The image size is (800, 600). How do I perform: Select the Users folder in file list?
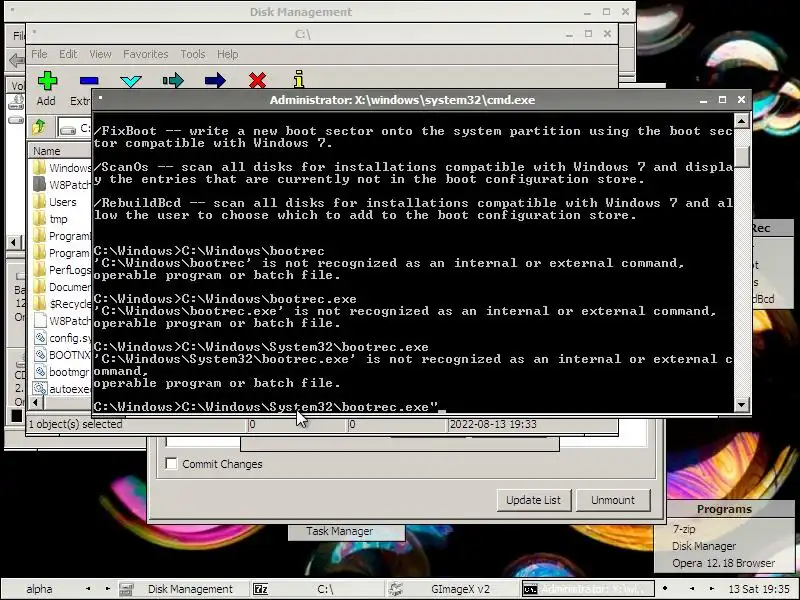62,202
